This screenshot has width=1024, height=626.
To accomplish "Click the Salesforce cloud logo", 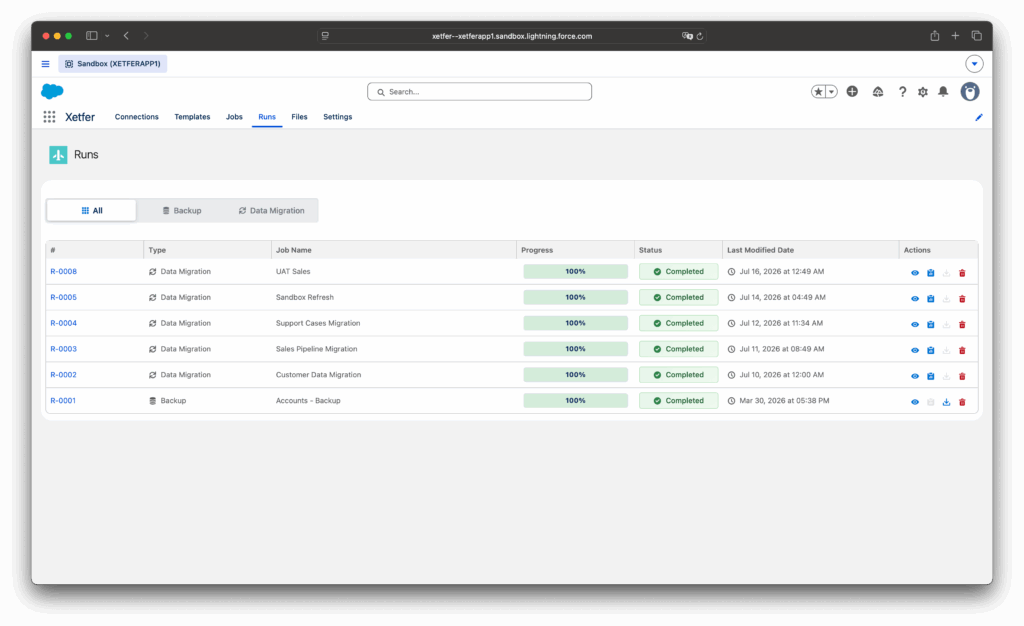I will point(52,91).
